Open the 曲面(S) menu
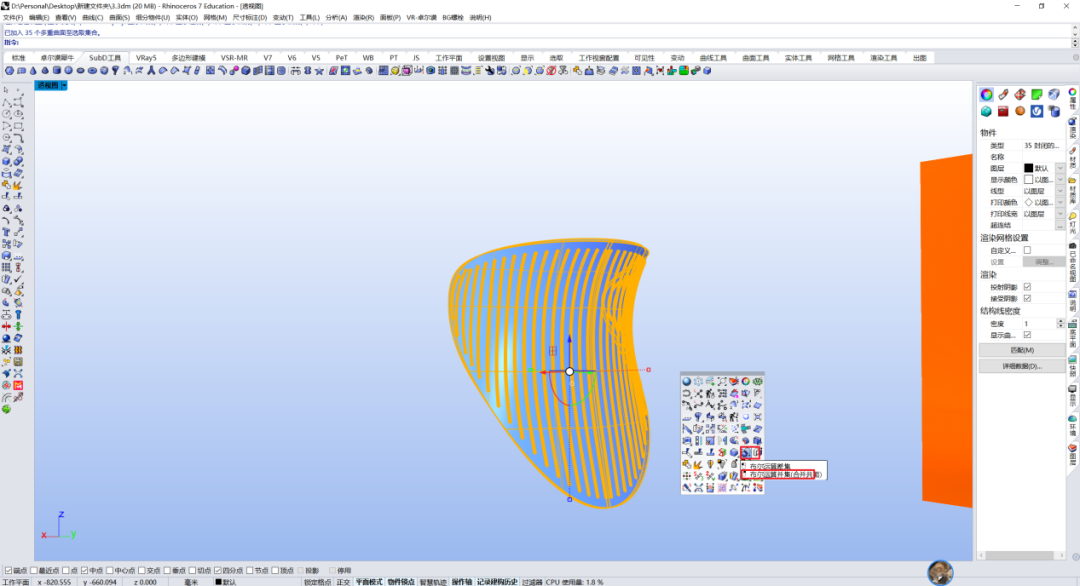This screenshot has height=586, width=1080. [119, 18]
